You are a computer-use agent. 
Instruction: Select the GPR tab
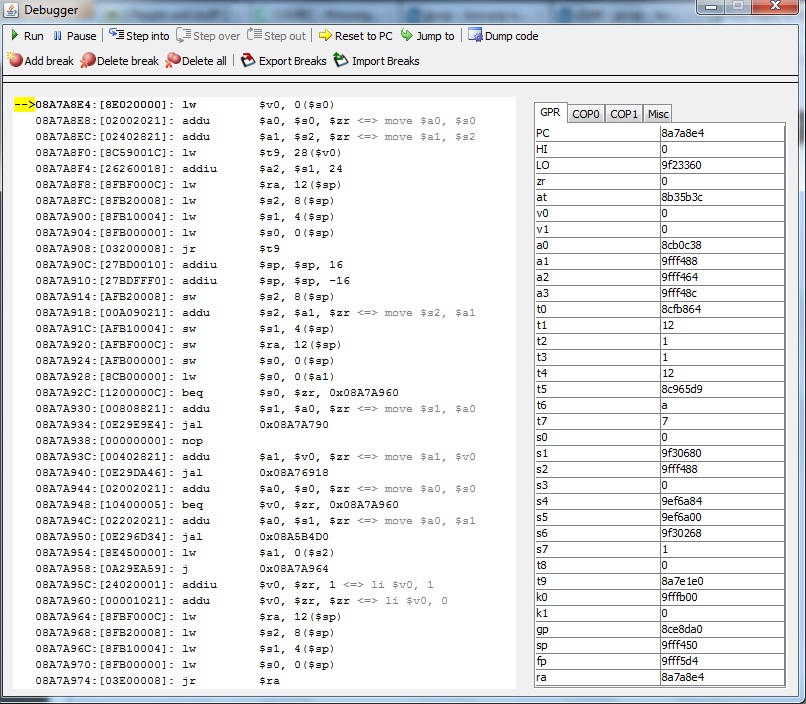click(x=550, y=113)
